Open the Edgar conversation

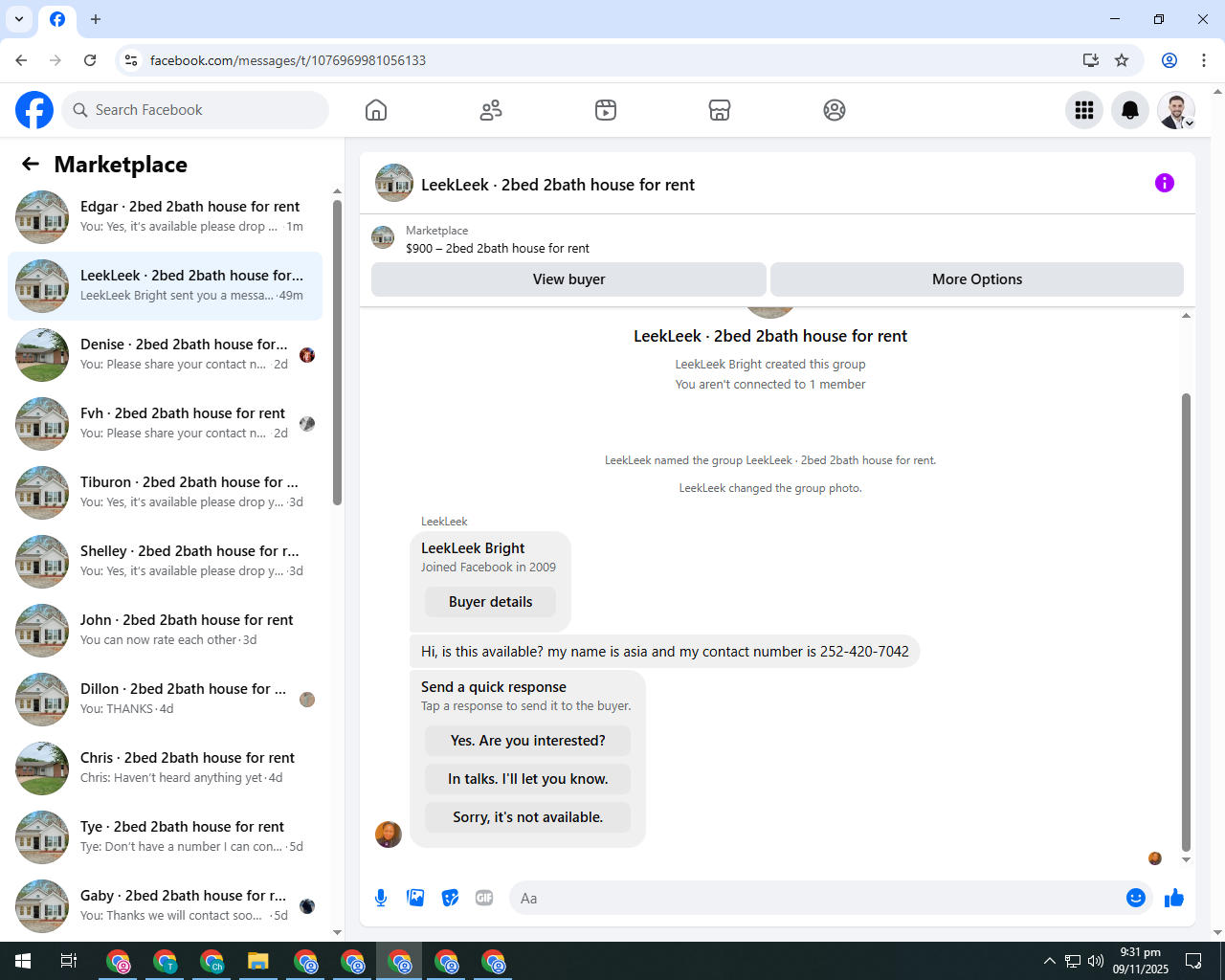tap(165, 217)
